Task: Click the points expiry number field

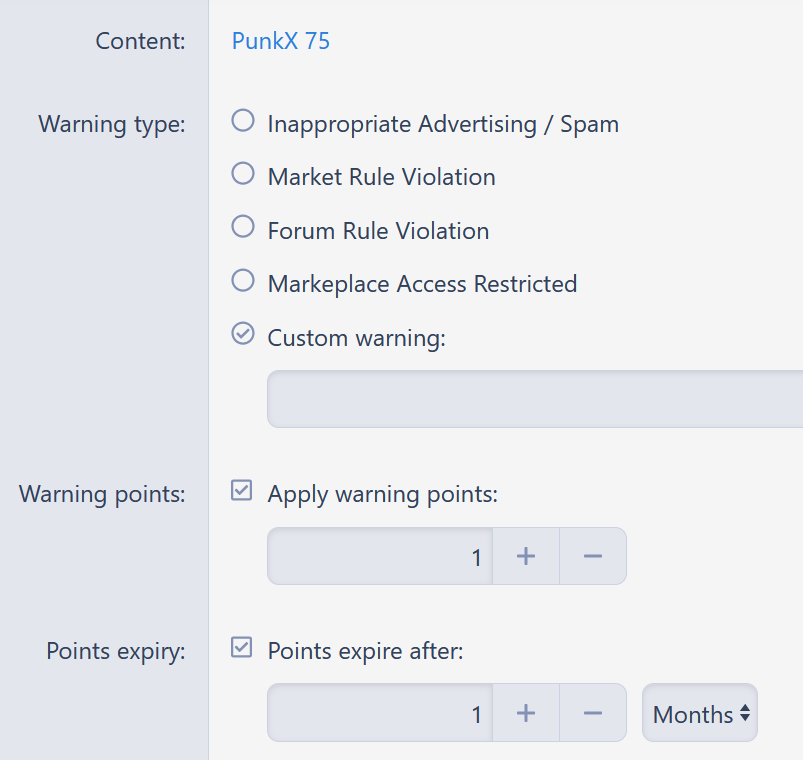Action: pyautogui.click(x=380, y=713)
